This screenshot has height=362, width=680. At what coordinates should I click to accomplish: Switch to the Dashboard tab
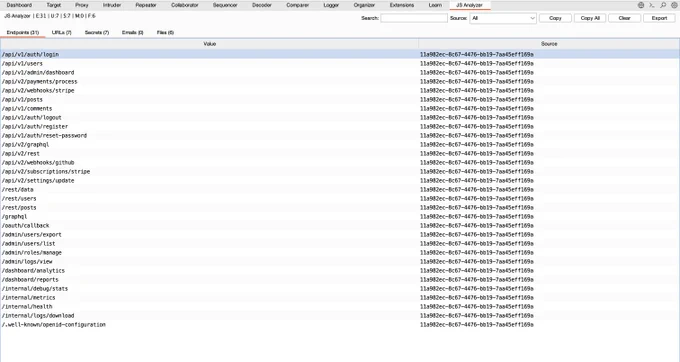(19, 5)
